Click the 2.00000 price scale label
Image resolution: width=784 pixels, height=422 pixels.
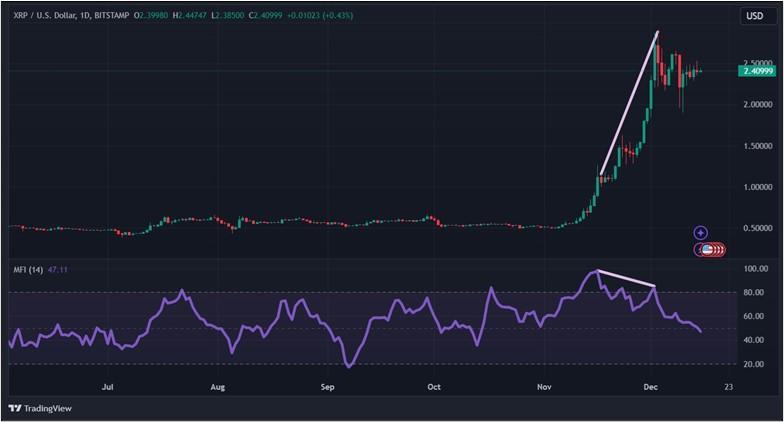click(758, 104)
